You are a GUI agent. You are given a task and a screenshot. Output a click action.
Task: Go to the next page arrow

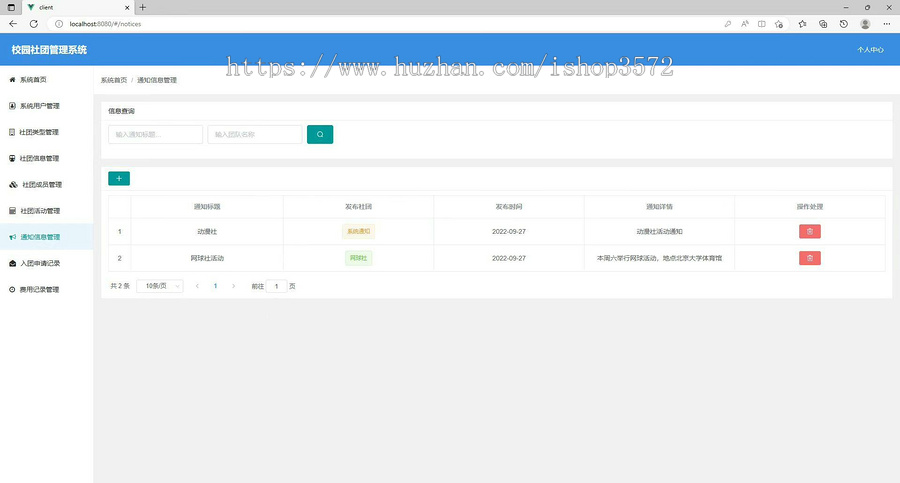click(233, 286)
